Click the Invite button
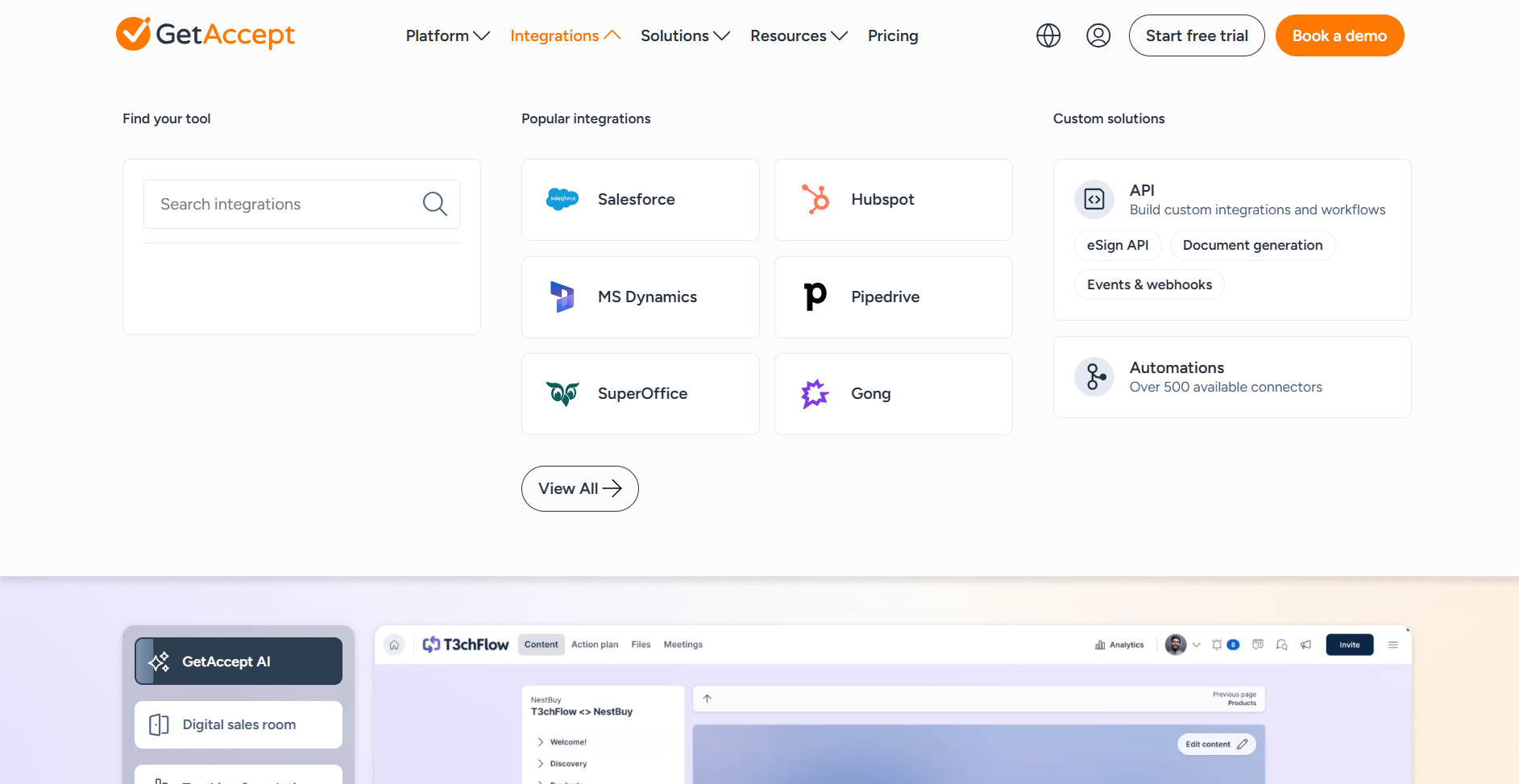 [x=1350, y=645]
